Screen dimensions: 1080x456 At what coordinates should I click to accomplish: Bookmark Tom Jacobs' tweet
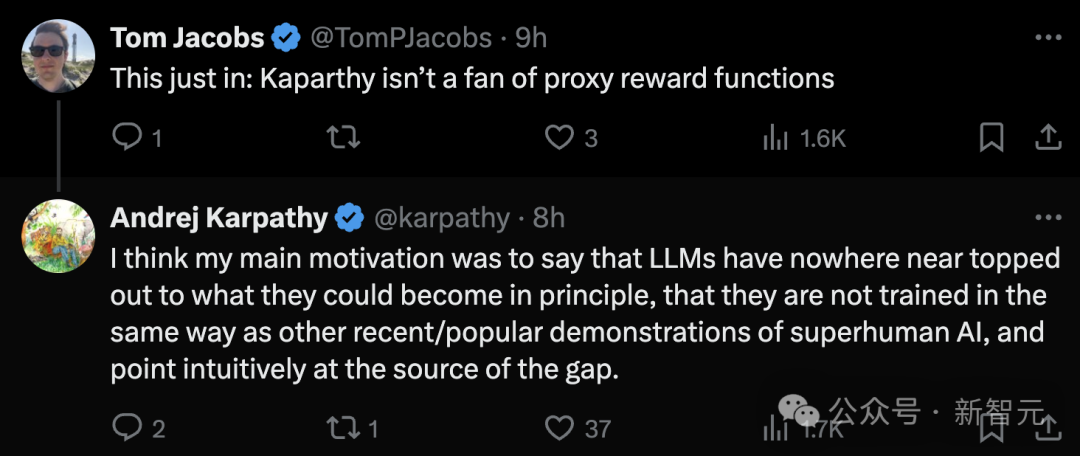(x=991, y=138)
